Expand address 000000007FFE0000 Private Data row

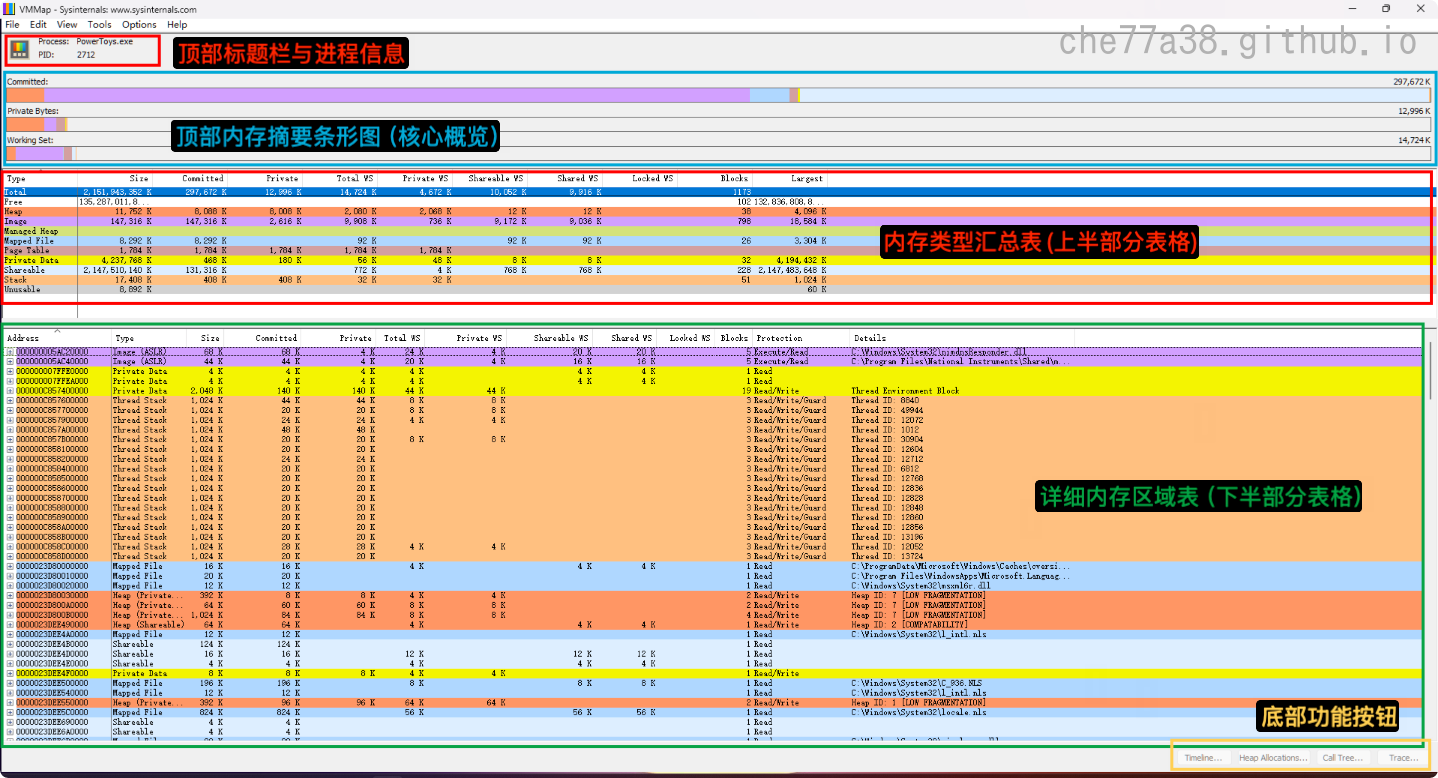[10, 371]
